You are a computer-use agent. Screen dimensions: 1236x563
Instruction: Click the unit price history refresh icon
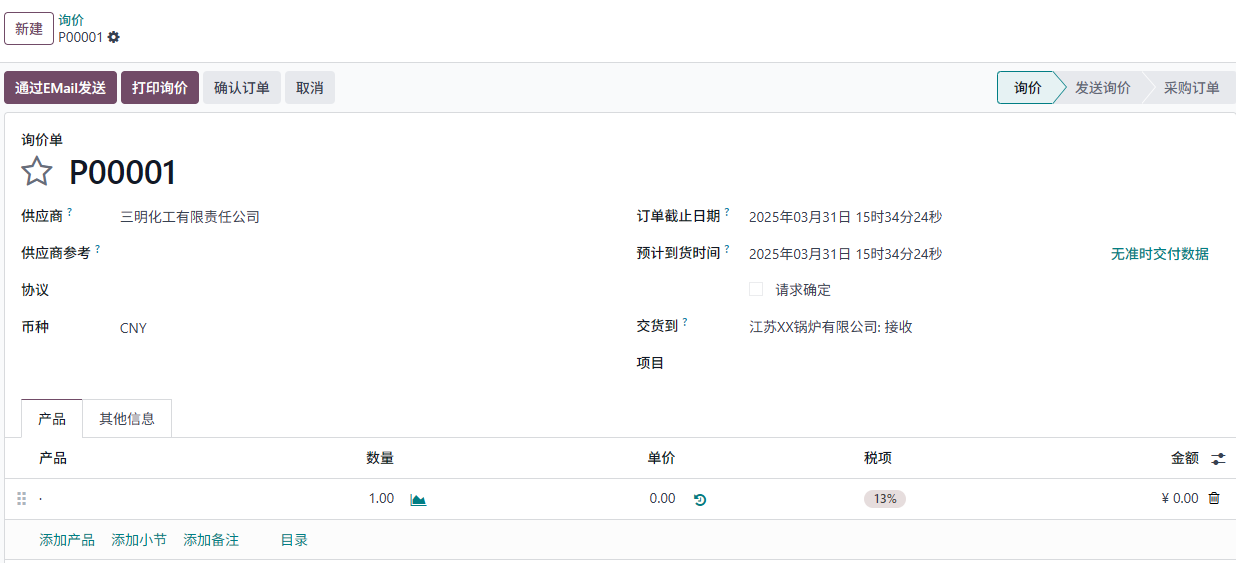coord(700,499)
